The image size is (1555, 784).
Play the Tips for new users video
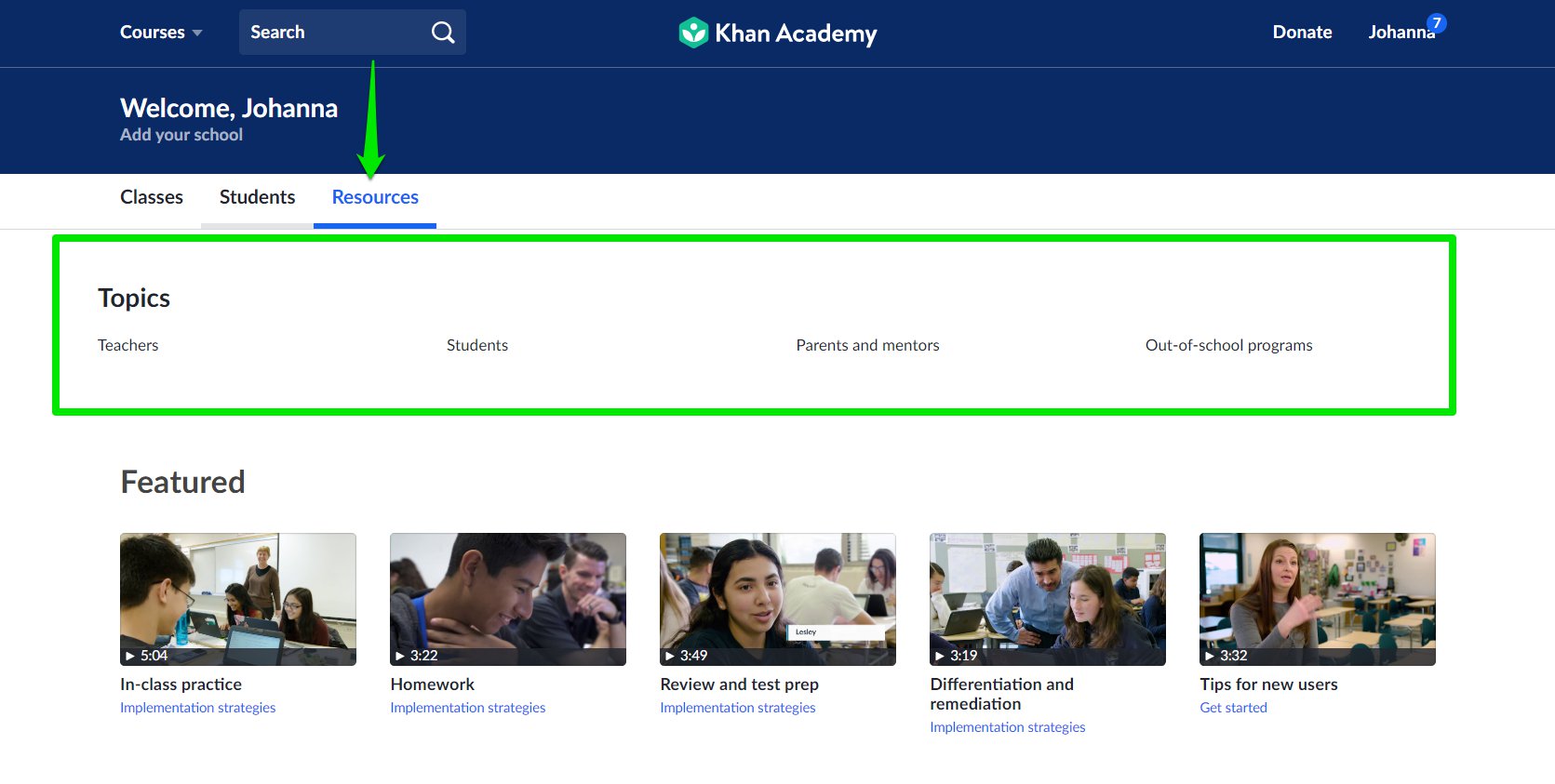coord(1318,599)
